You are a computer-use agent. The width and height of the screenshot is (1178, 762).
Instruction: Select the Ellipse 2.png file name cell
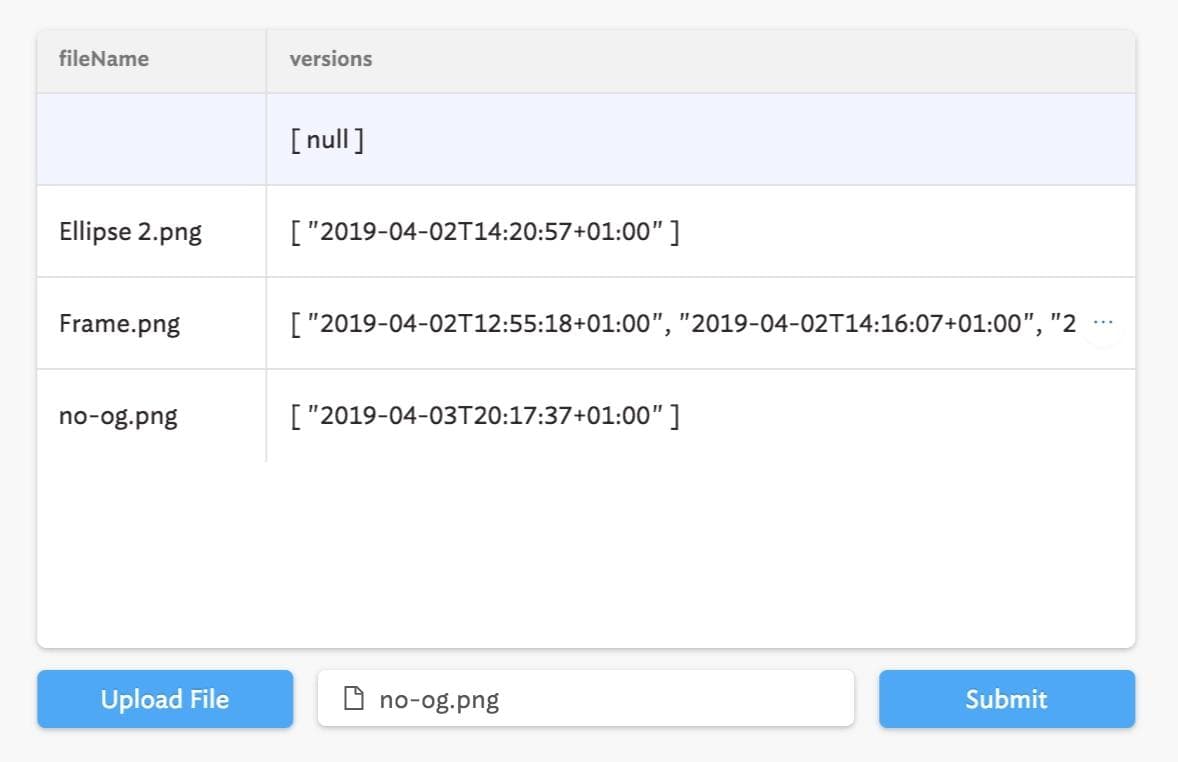click(x=130, y=232)
